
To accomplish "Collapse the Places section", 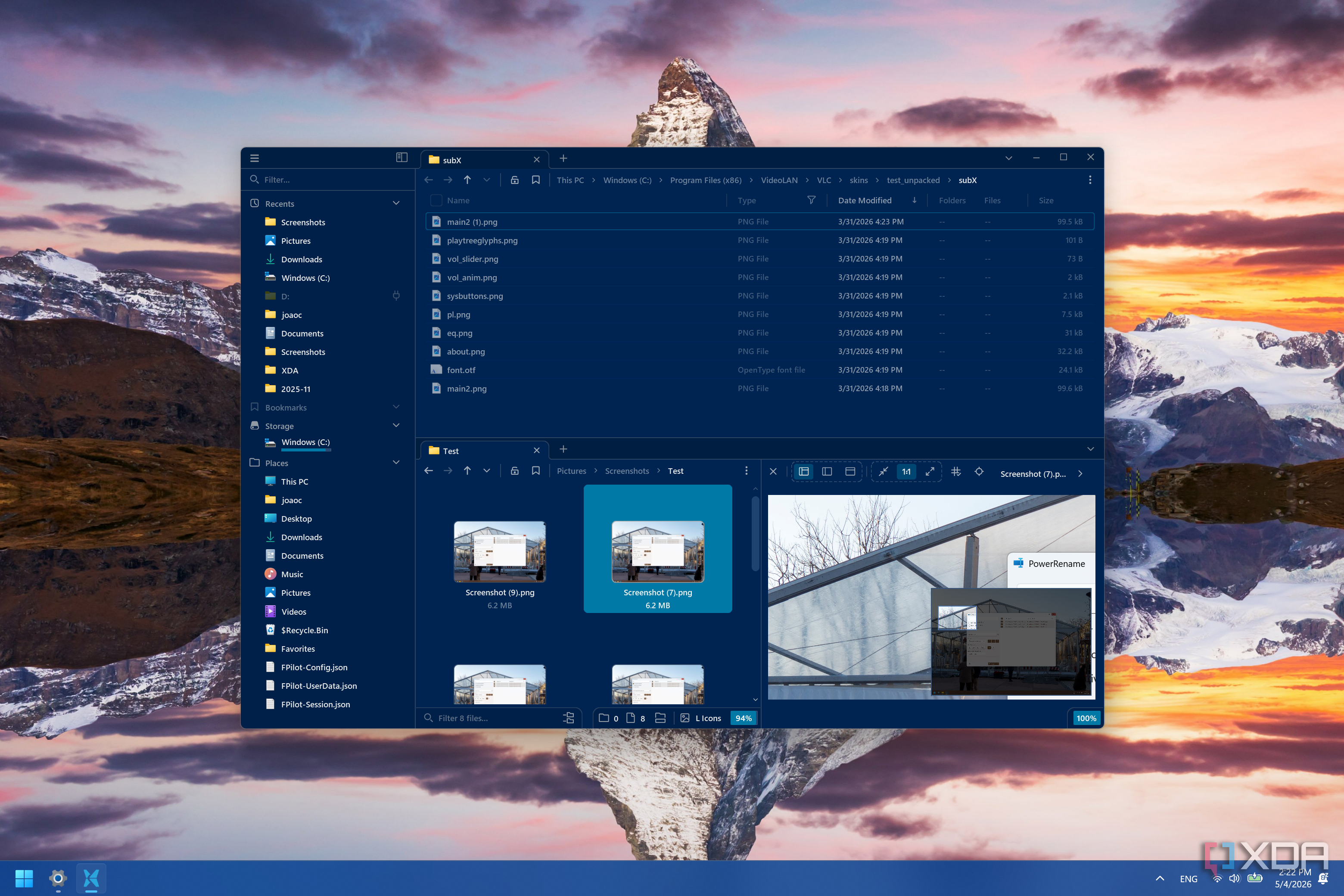I will [396, 463].
